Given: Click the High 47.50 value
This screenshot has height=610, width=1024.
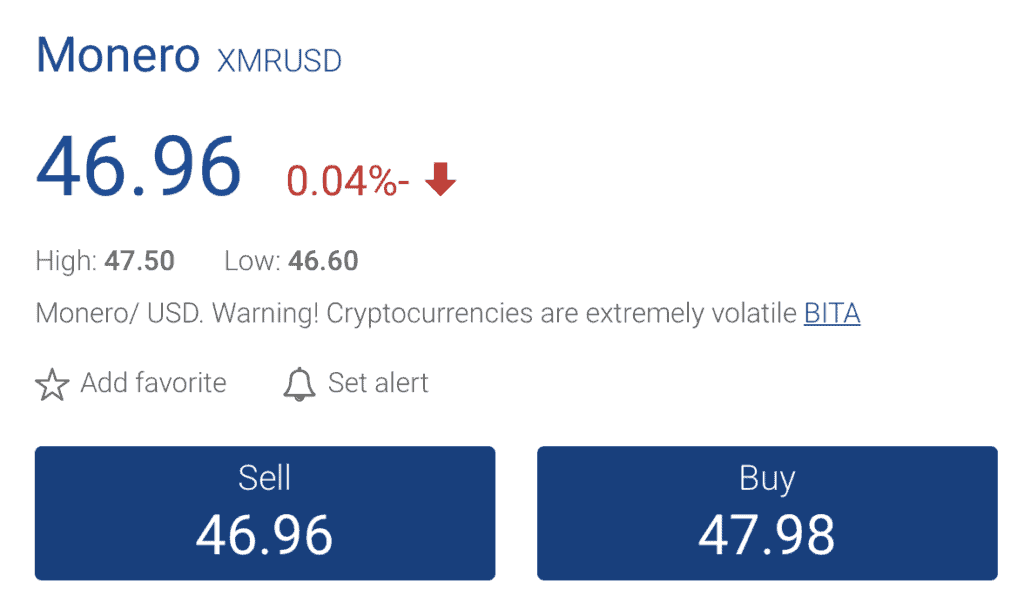Looking at the screenshot, I should [x=140, y=261].
